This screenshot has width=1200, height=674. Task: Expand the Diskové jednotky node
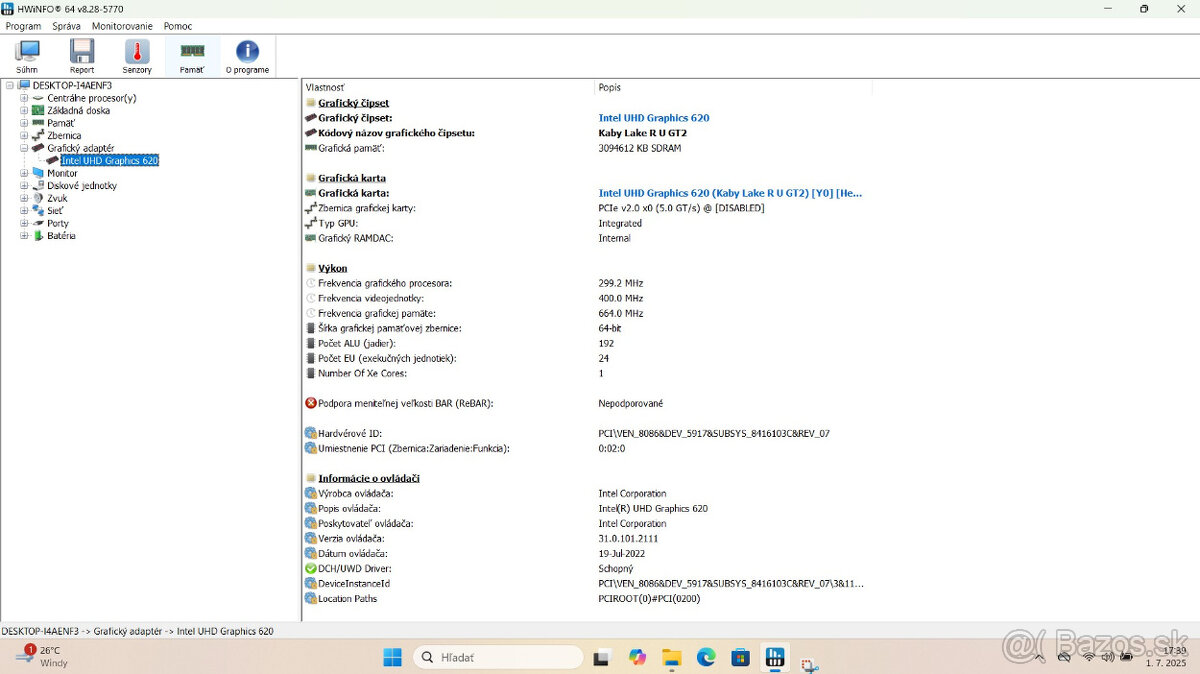coord(24,186)
